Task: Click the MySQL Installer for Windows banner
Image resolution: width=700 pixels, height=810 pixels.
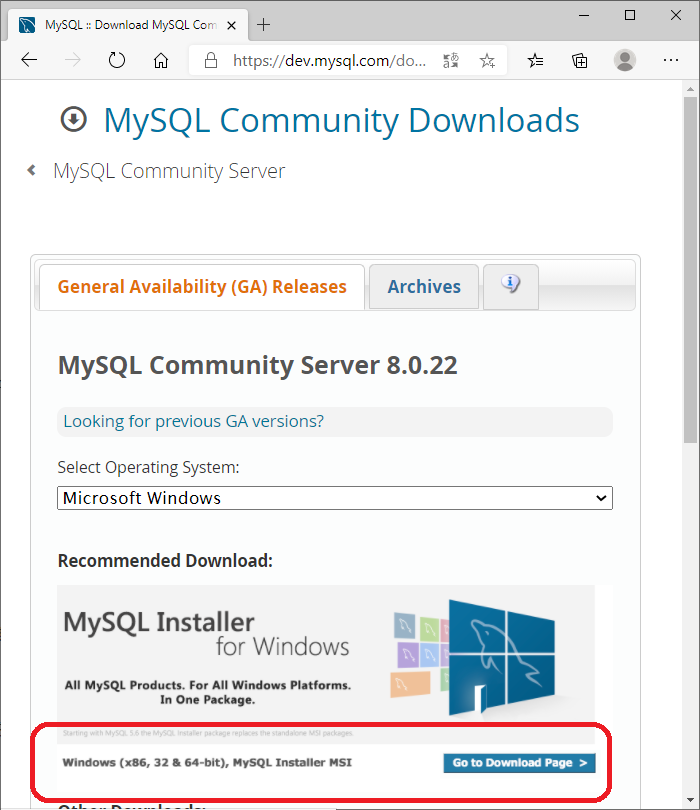Action: pos(325,655)
